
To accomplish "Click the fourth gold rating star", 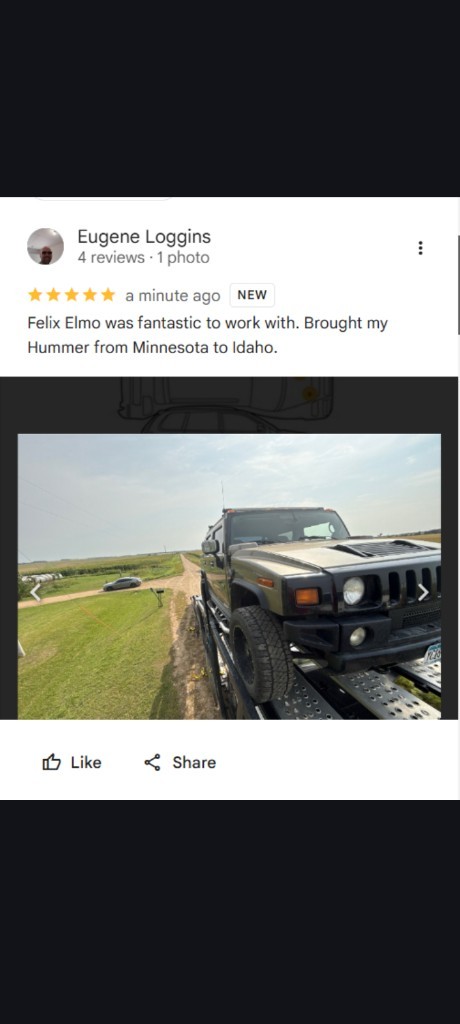I will tap(90, 295).
